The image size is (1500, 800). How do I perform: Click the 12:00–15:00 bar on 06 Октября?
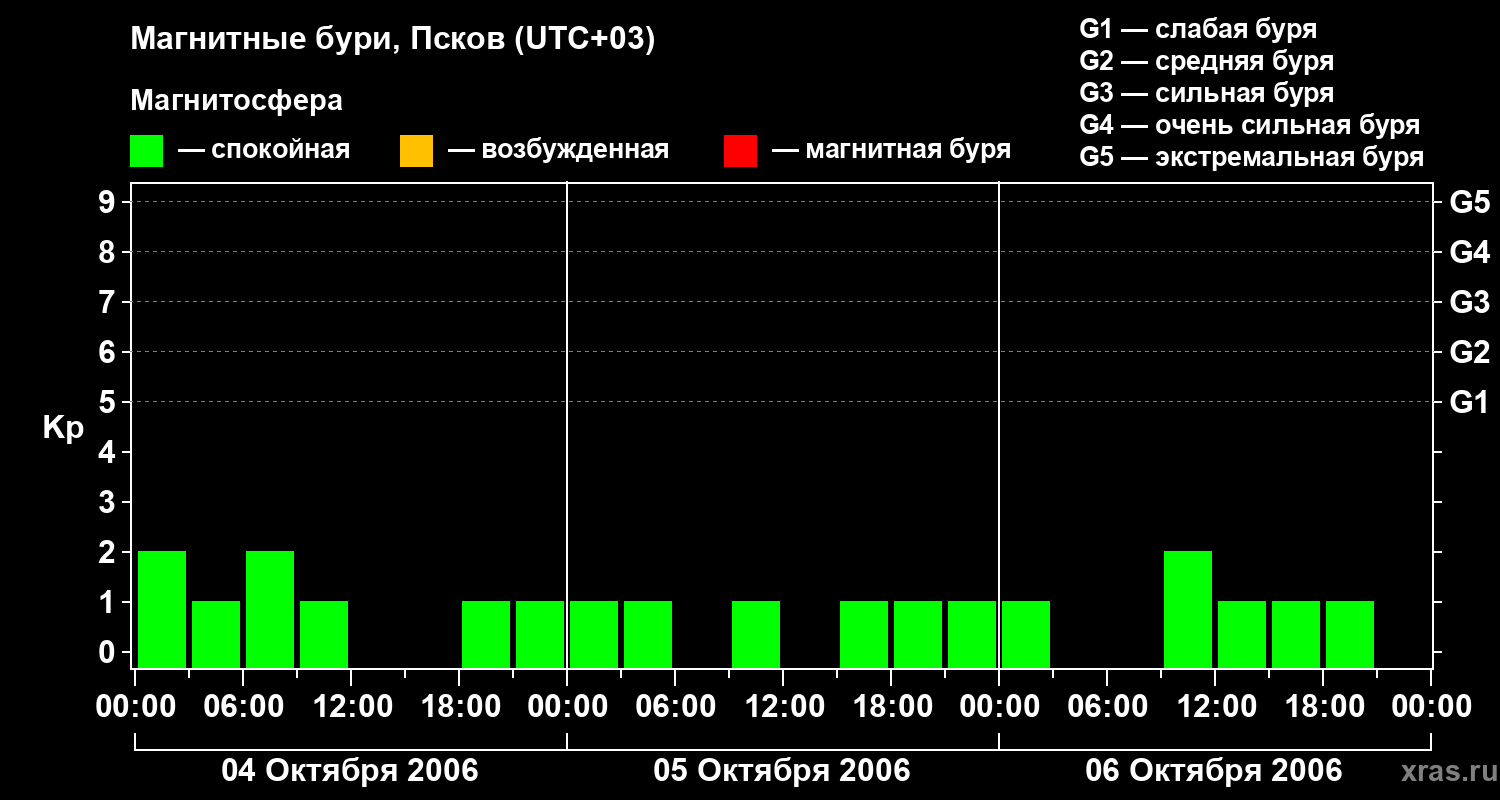point(1242,634)
